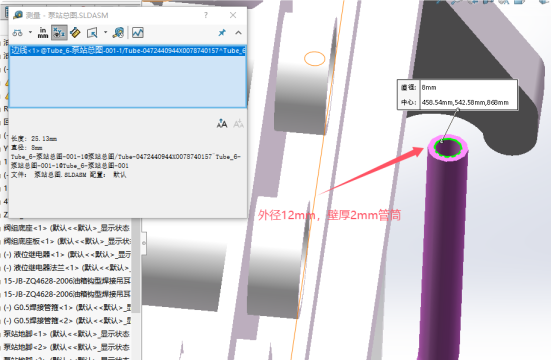
Task: Select the highlighted edge entry in selection list
Action: 128,51
